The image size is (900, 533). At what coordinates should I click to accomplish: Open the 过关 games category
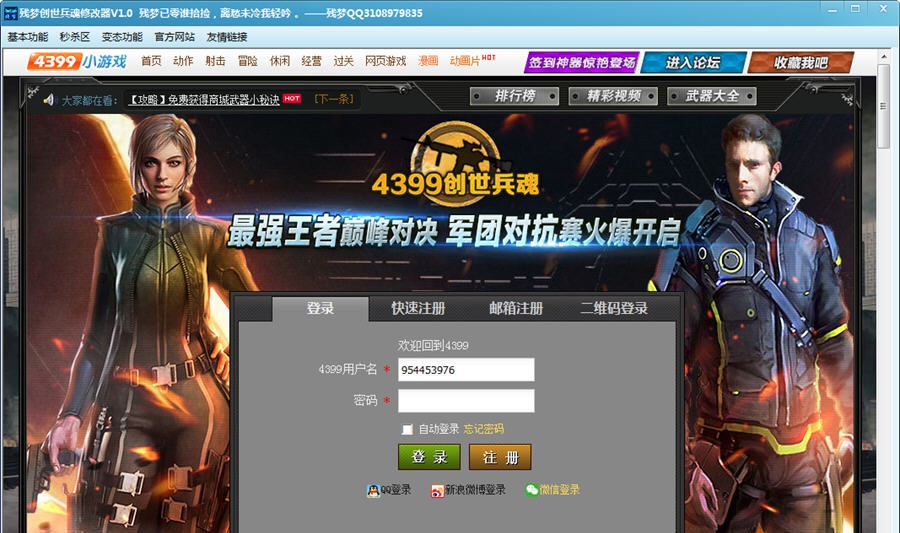pyautogui.click(x=343, y=61)
